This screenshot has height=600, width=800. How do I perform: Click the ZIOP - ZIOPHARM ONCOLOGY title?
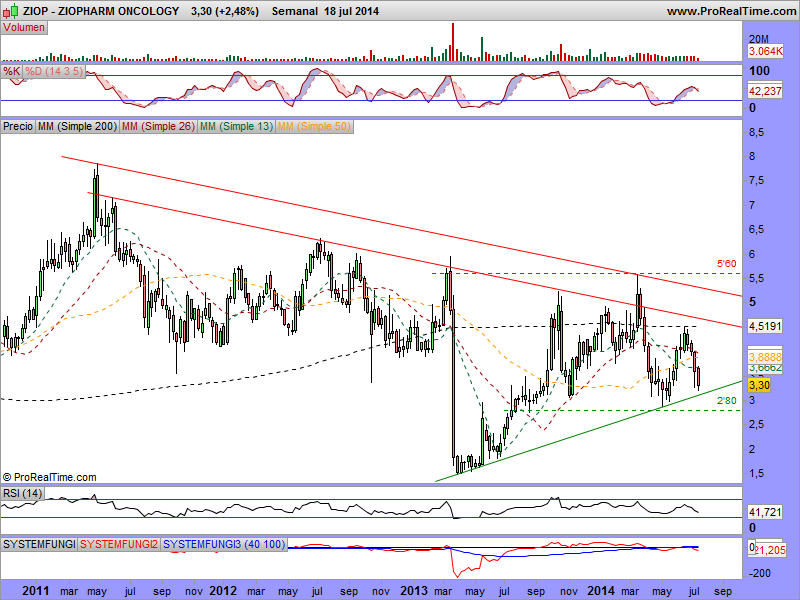coord(101,11)
